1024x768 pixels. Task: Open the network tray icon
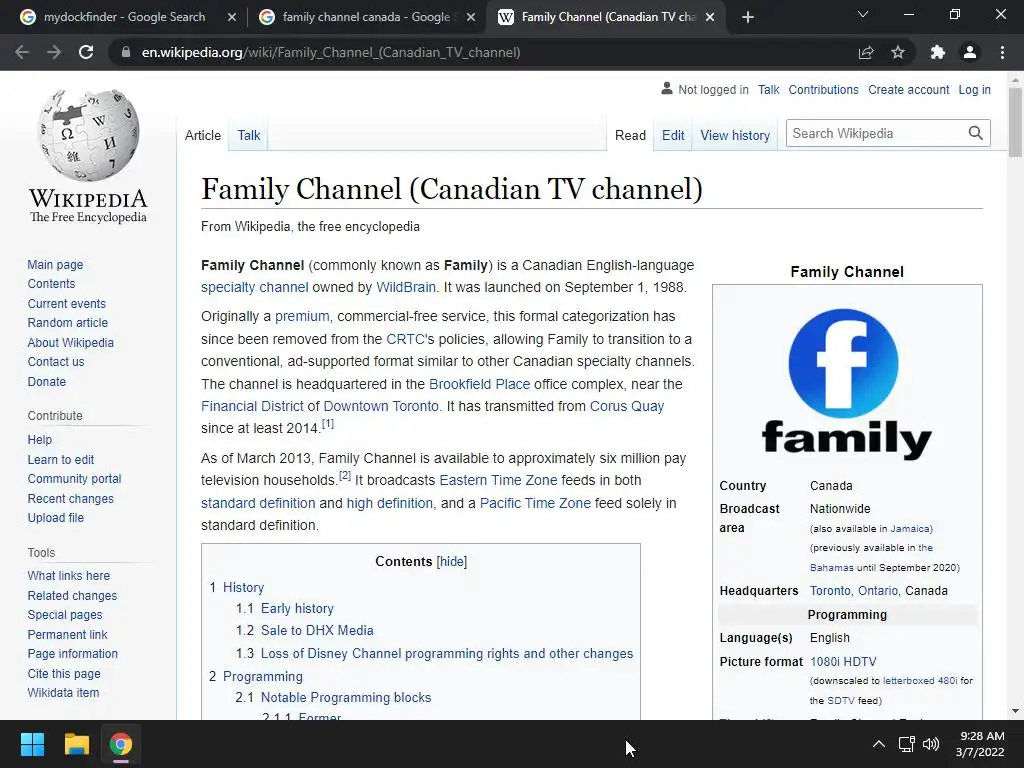tap(906, 744)
